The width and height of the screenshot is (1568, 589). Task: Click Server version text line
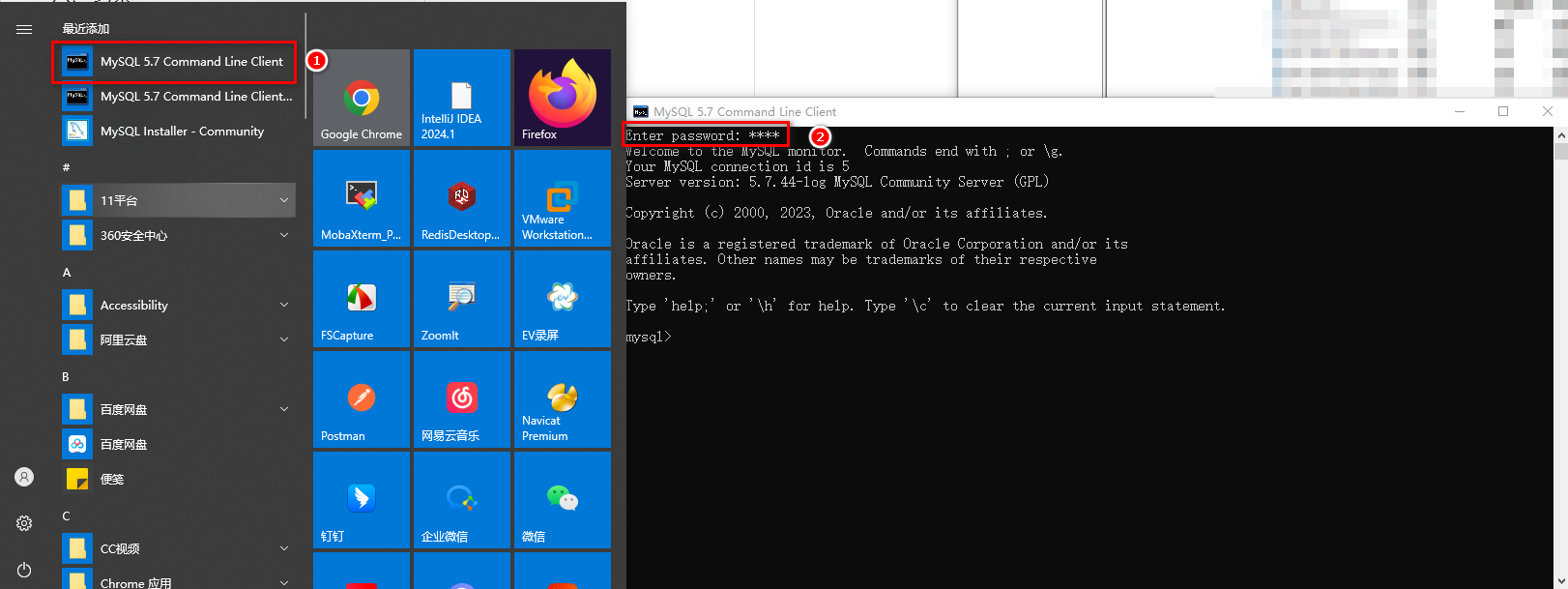837,182
